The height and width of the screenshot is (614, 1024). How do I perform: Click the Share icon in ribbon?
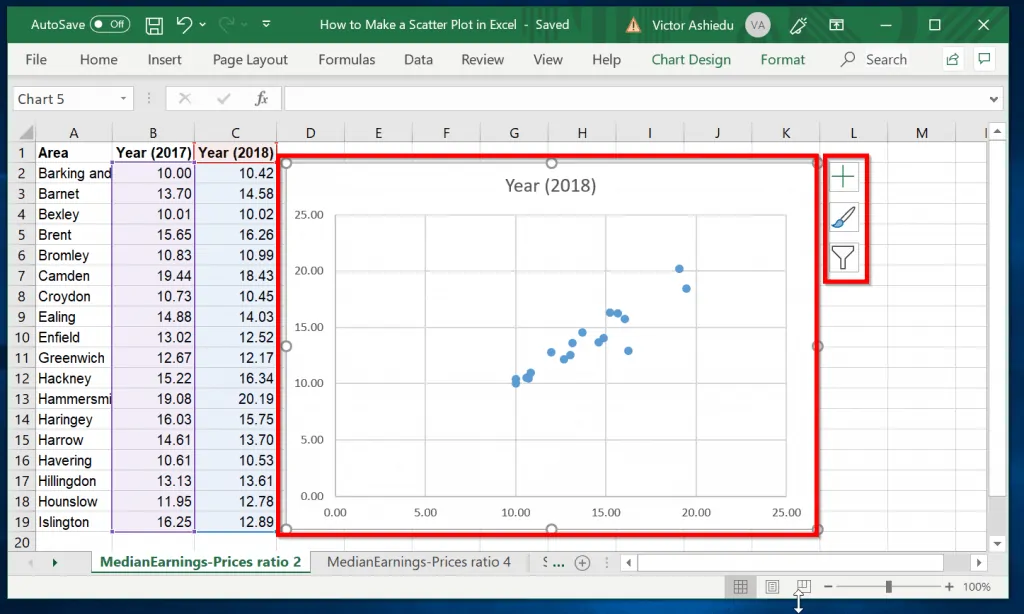(952, 59)
